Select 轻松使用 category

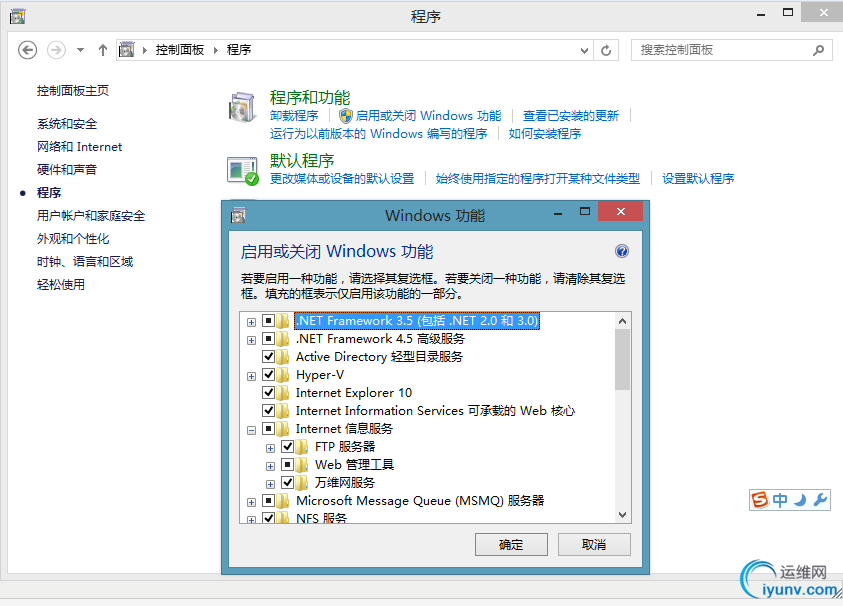point(61,285)
